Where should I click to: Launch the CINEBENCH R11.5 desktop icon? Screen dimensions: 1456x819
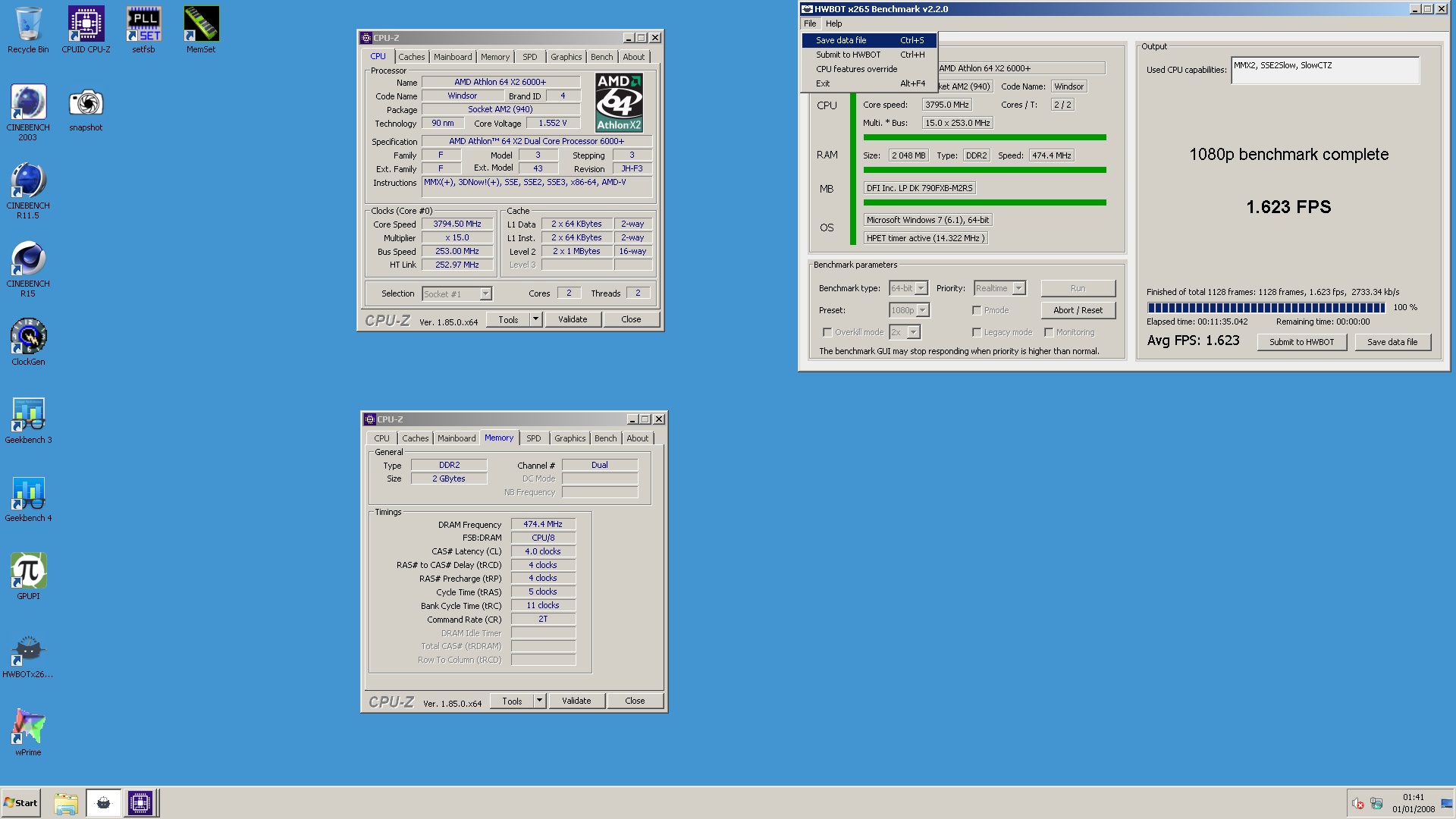(x=28, y=190)
